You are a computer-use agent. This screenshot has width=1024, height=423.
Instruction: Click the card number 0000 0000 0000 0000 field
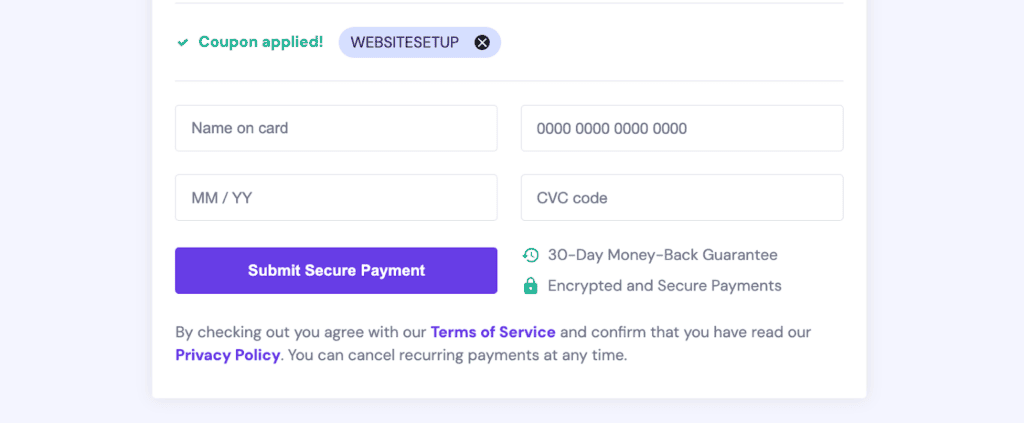click(682, 128)
